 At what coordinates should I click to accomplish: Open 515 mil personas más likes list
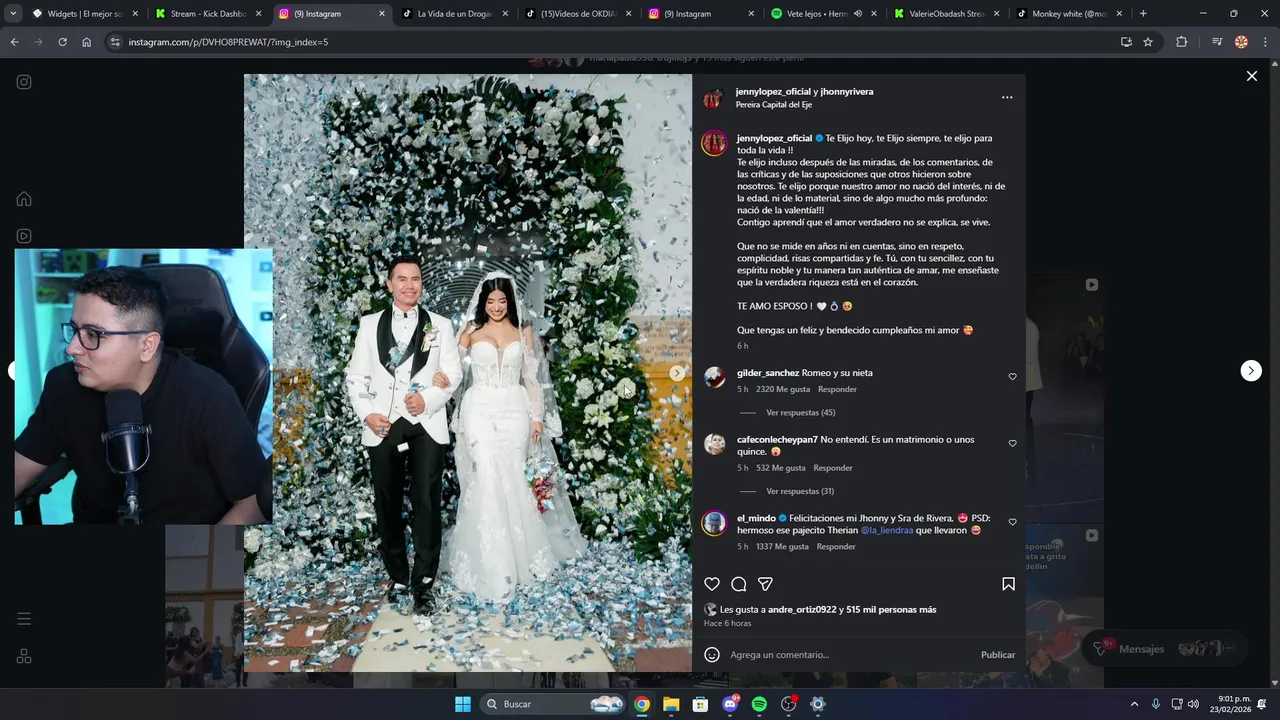tap(891, 609)
